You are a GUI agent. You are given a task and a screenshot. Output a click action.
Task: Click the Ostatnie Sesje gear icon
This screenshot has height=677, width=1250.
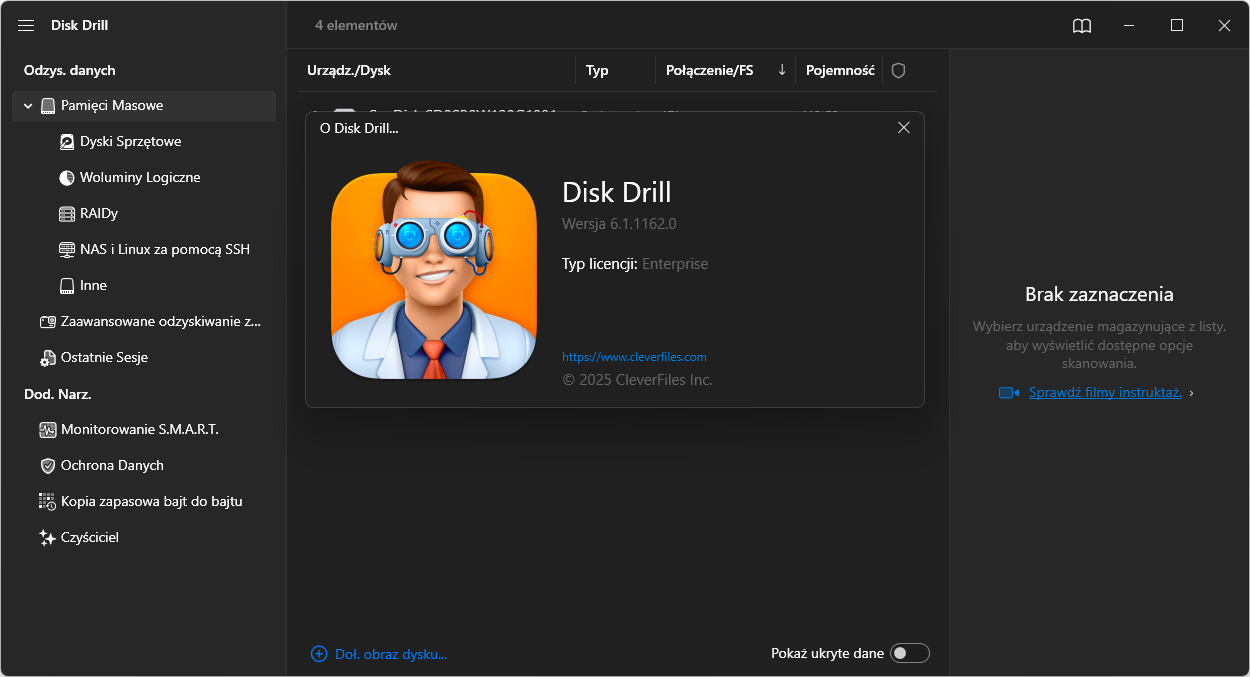[47, 358]
